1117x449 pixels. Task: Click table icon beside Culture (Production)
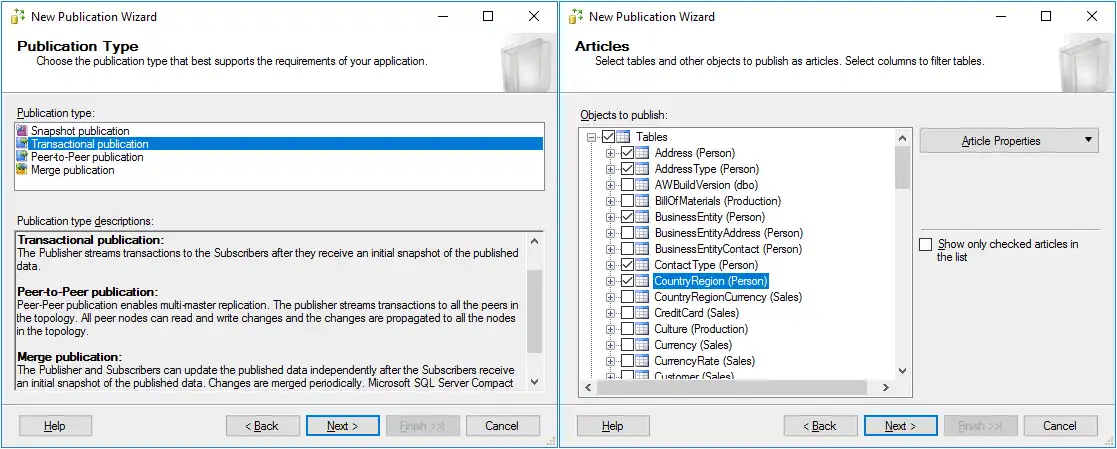(642, 329)
